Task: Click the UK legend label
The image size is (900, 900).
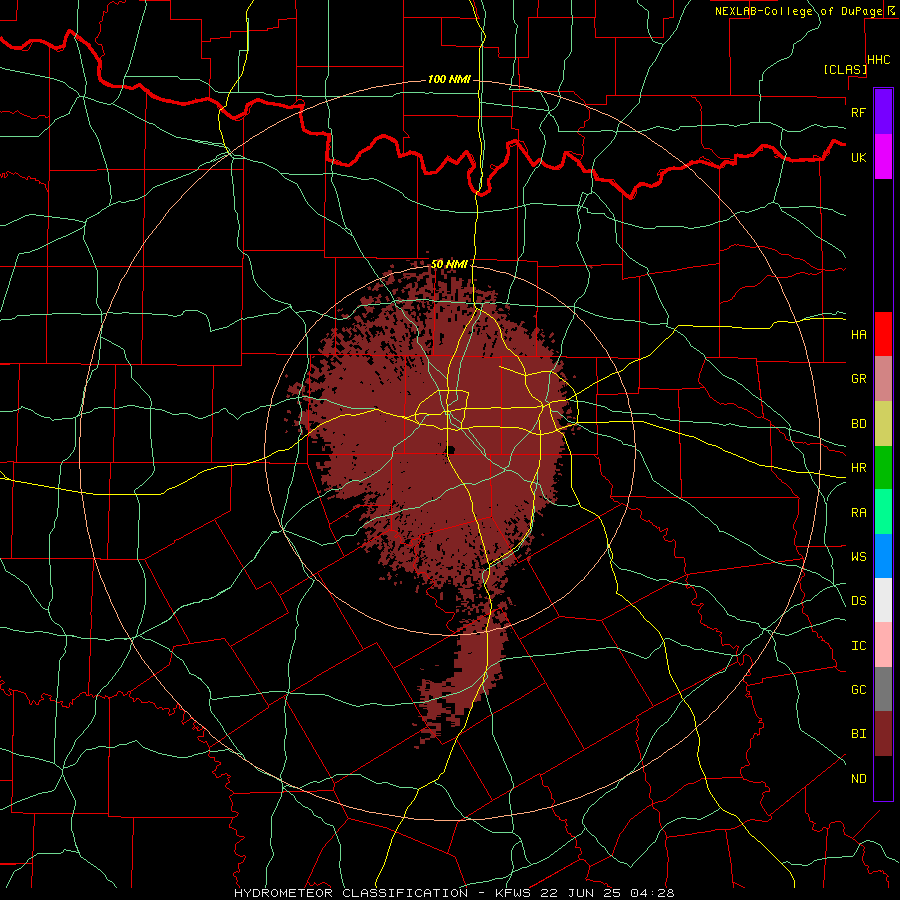Action: 858,157
